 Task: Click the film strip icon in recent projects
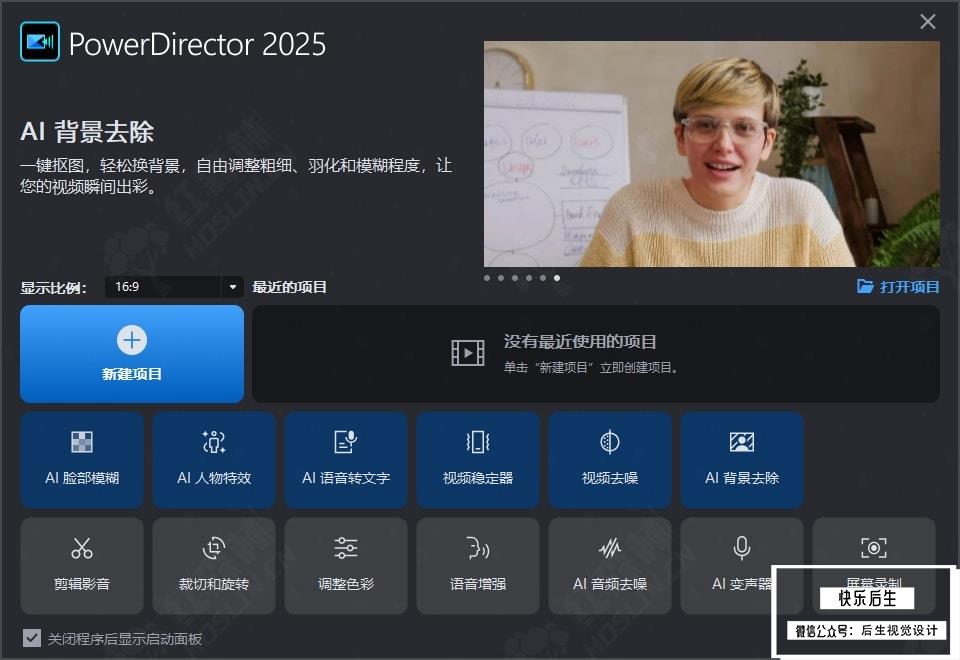tap(468, 353)
